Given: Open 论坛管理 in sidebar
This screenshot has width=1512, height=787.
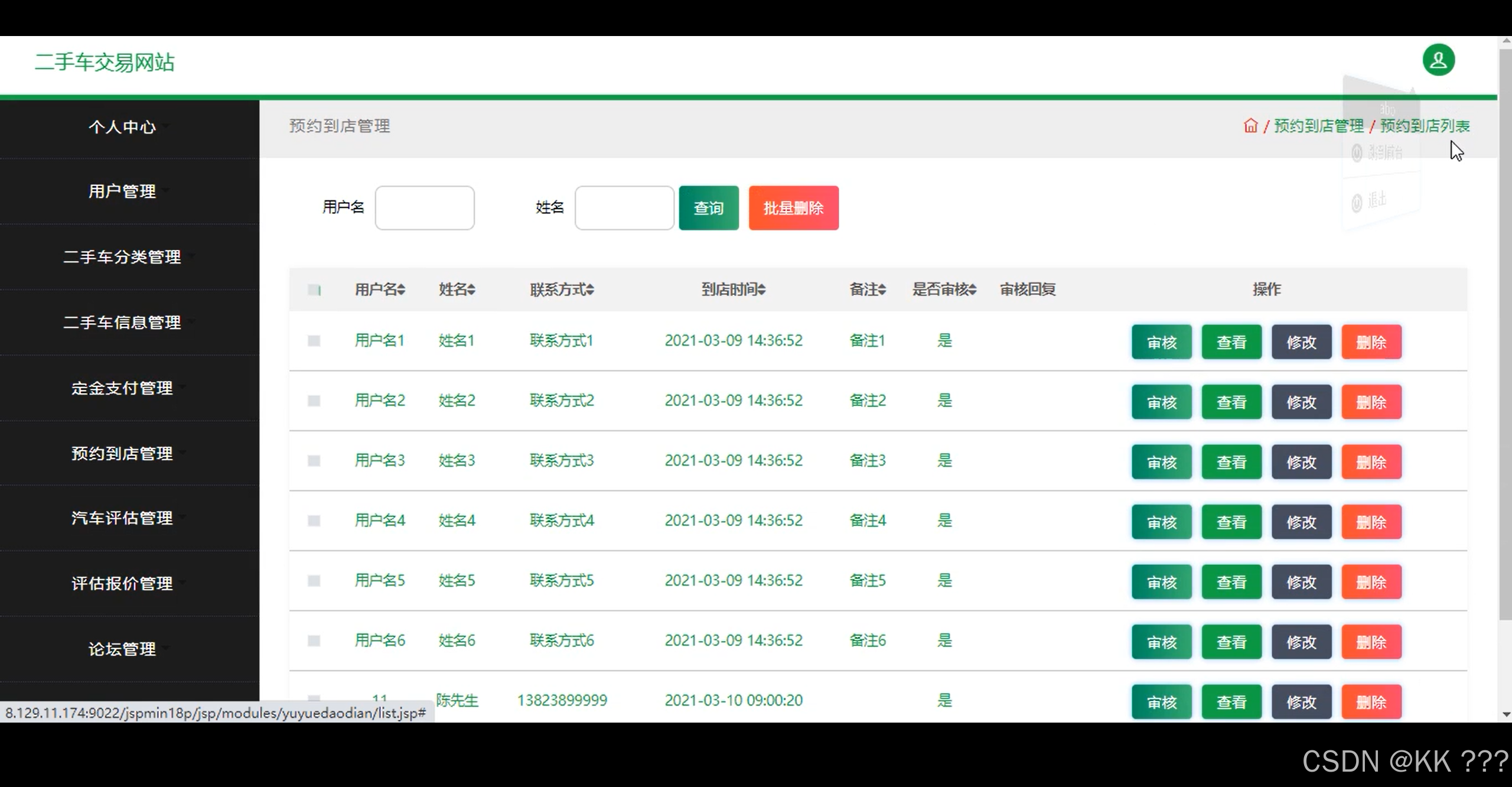Looking at the screenshot, I should click(x=122, y=649).
